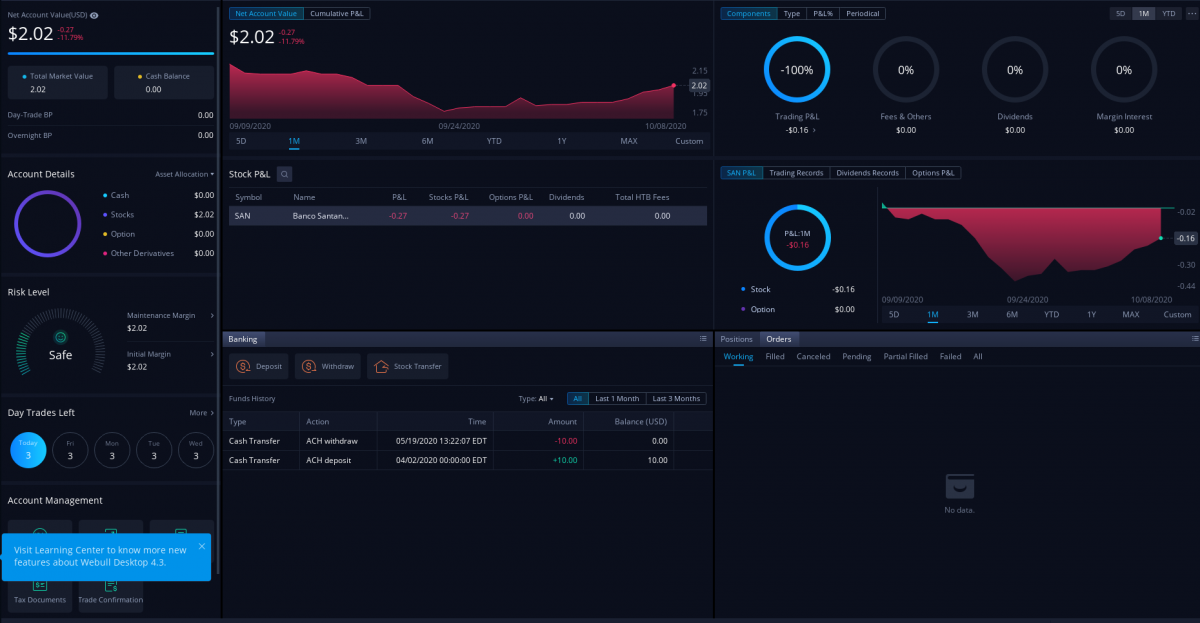1200x623 pixels.
Task: Enable the Last 1 Month funds filter
Action: pos(616,398)
